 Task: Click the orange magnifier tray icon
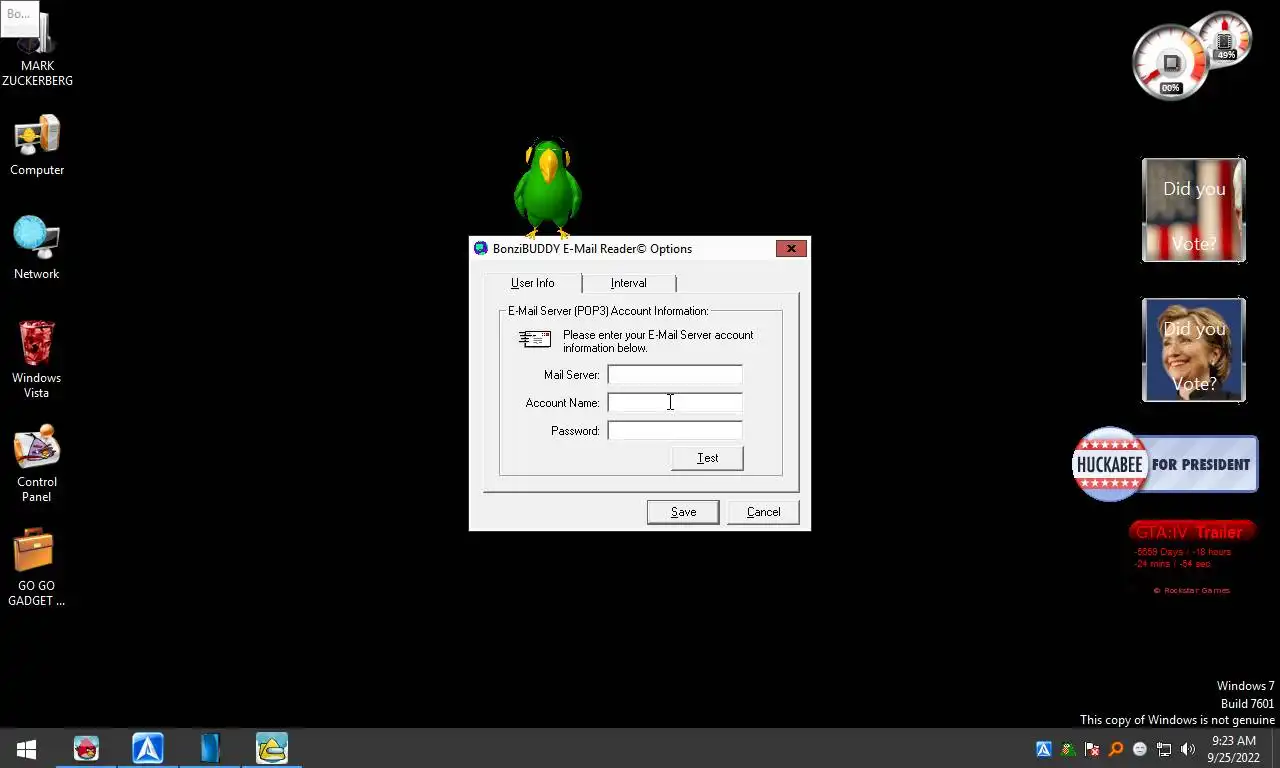click(1116, 749)
